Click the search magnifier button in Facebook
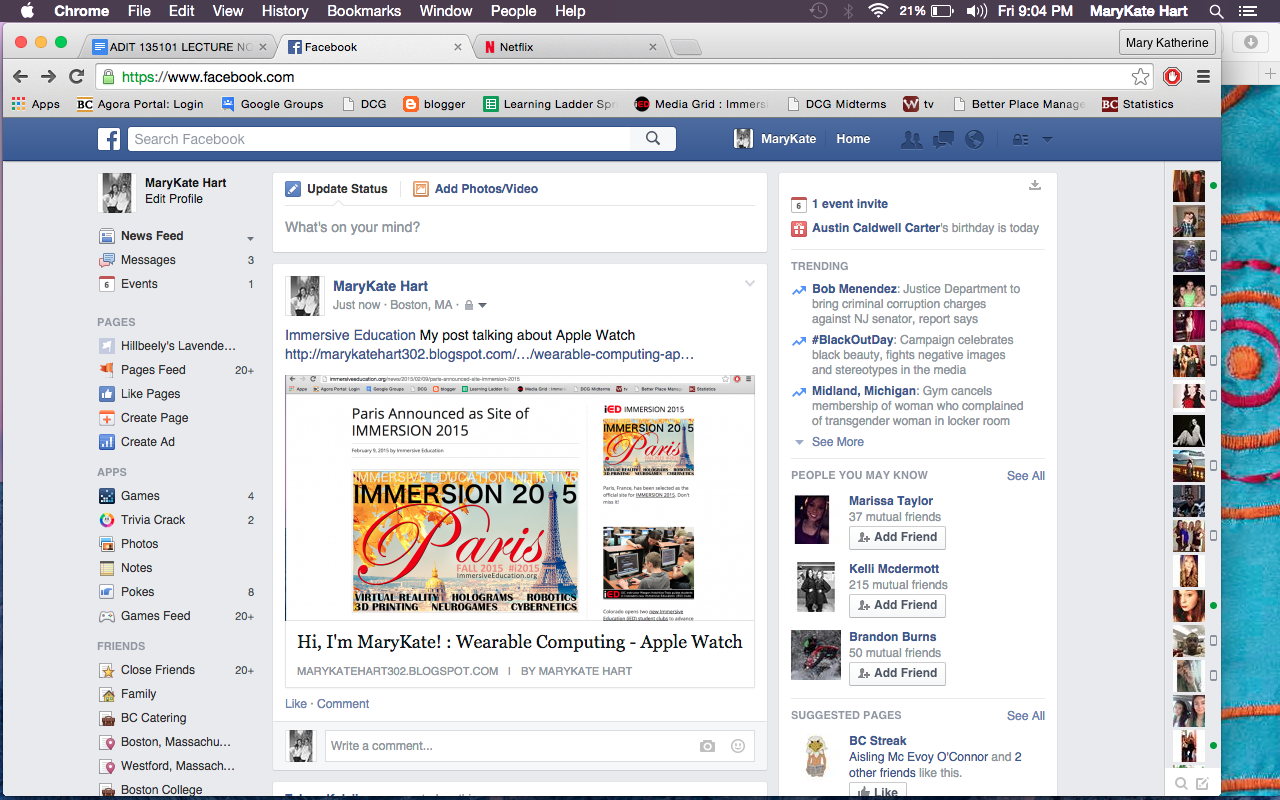1280x800 pixels. click(653, 139)
